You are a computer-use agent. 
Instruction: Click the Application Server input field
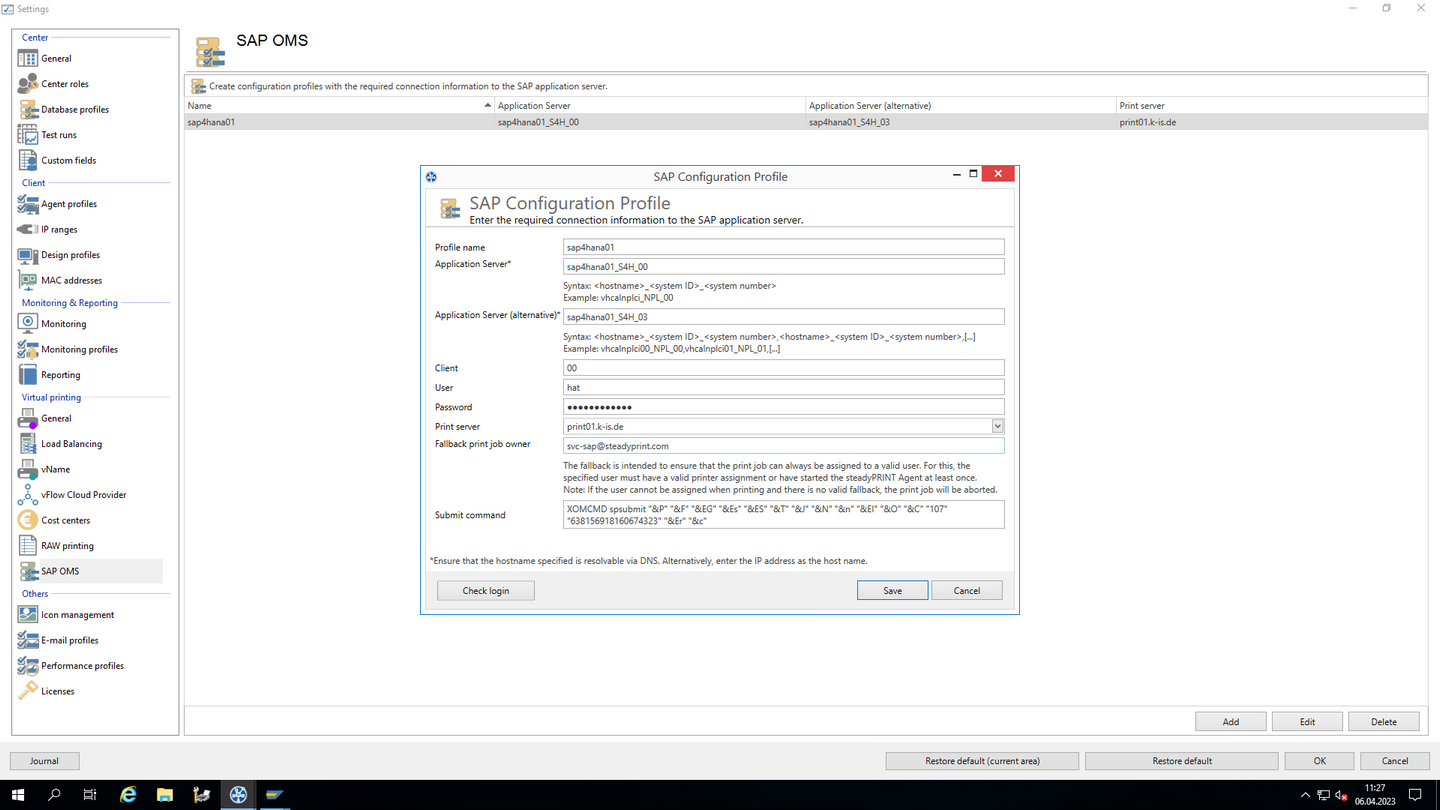tap(784, 267)
